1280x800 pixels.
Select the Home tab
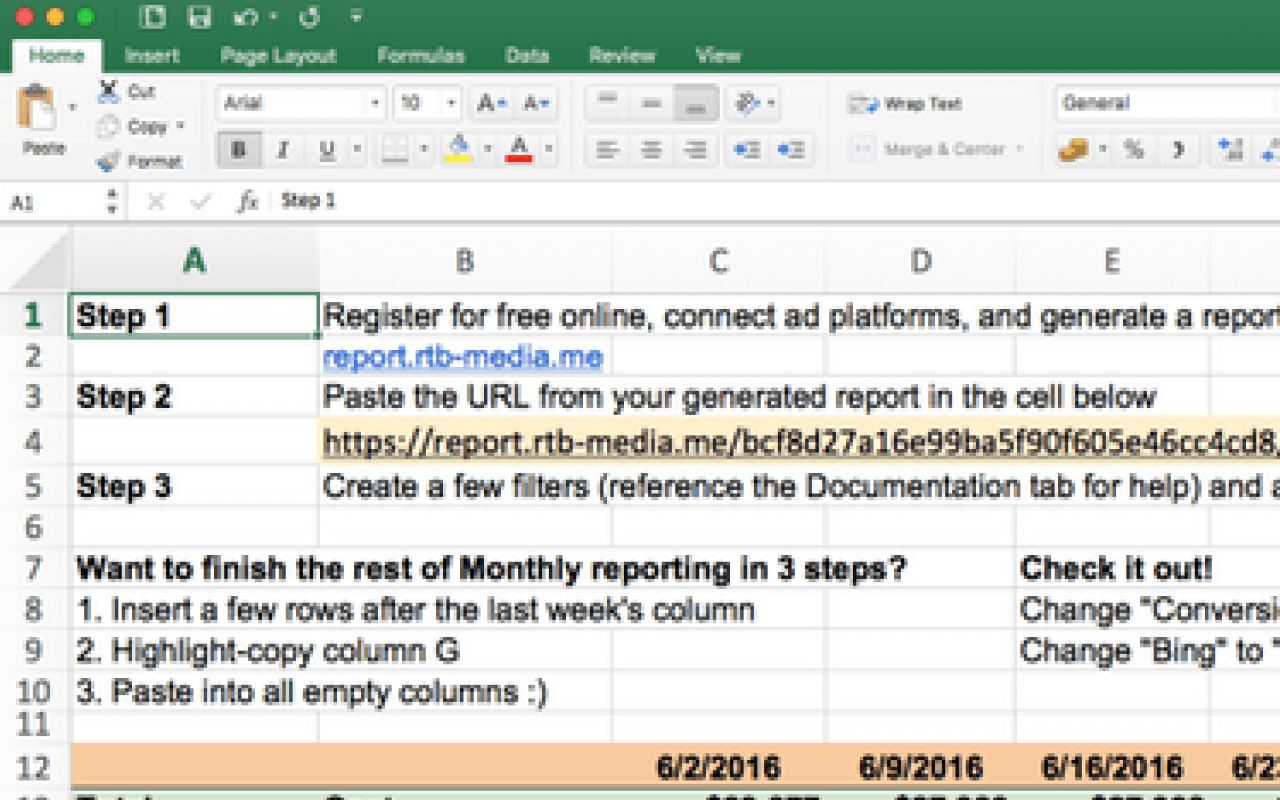pyautogui.click(x=56, y=56)
